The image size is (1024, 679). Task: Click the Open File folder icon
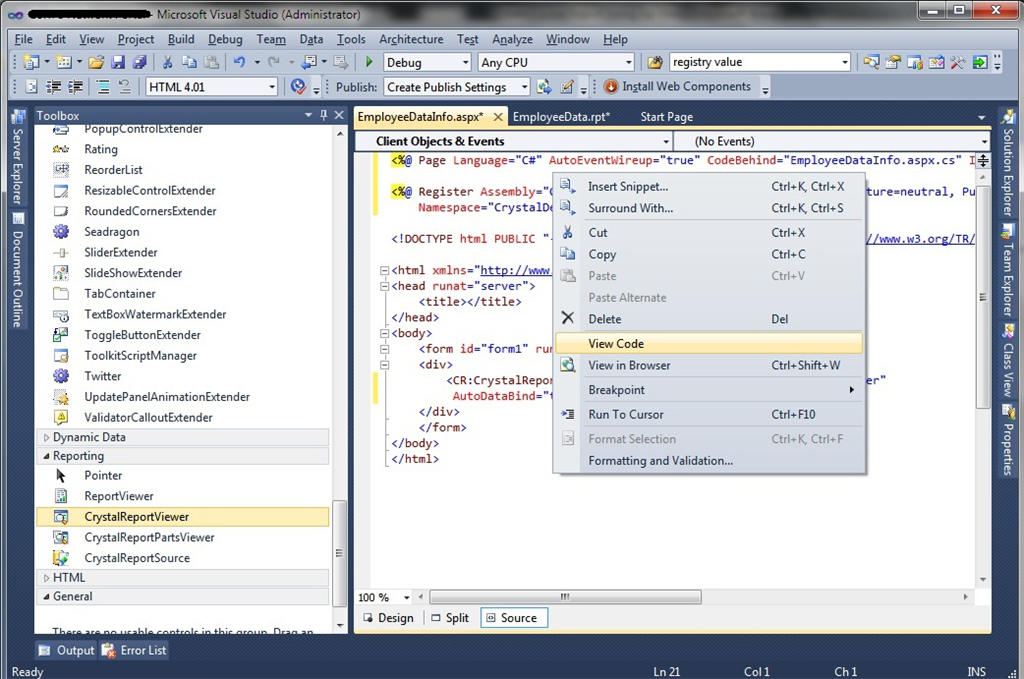click(96, 63)
